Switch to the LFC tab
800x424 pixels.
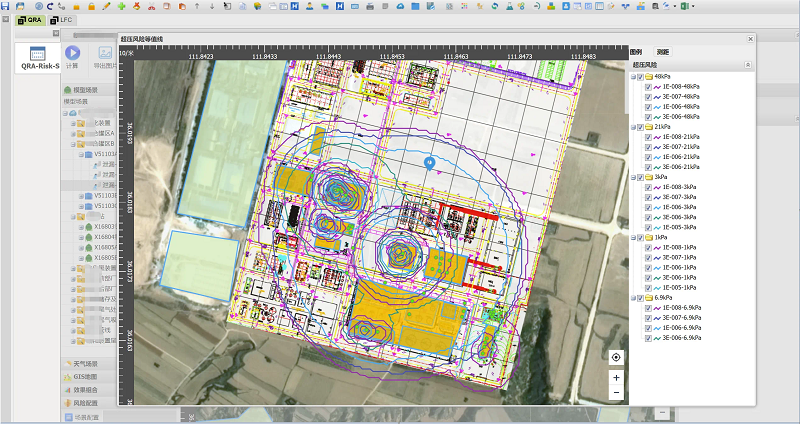pos(61,20)
